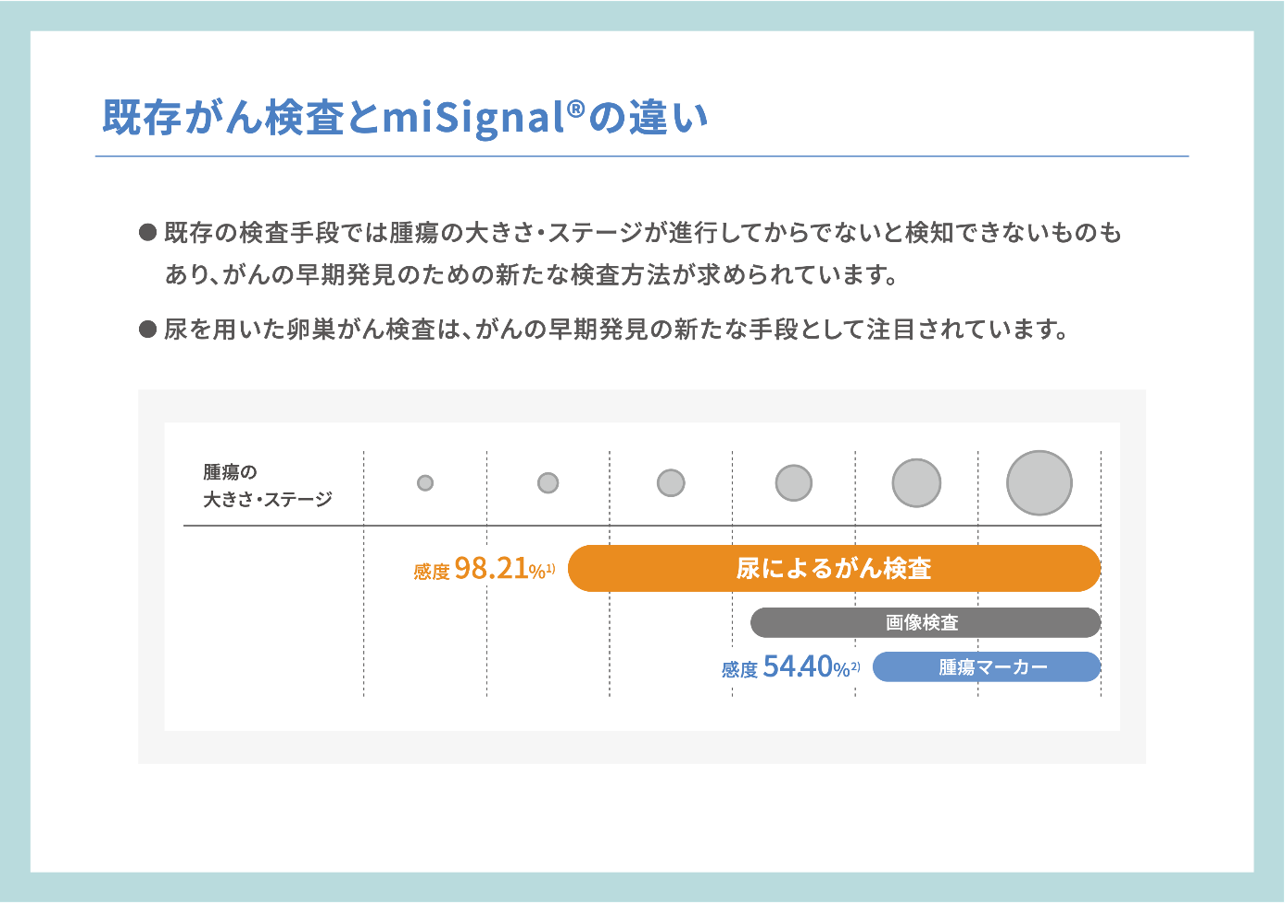Click the gray 画像検査 bar
Viewport: 1285px width, 903px height.
(925, 623)
